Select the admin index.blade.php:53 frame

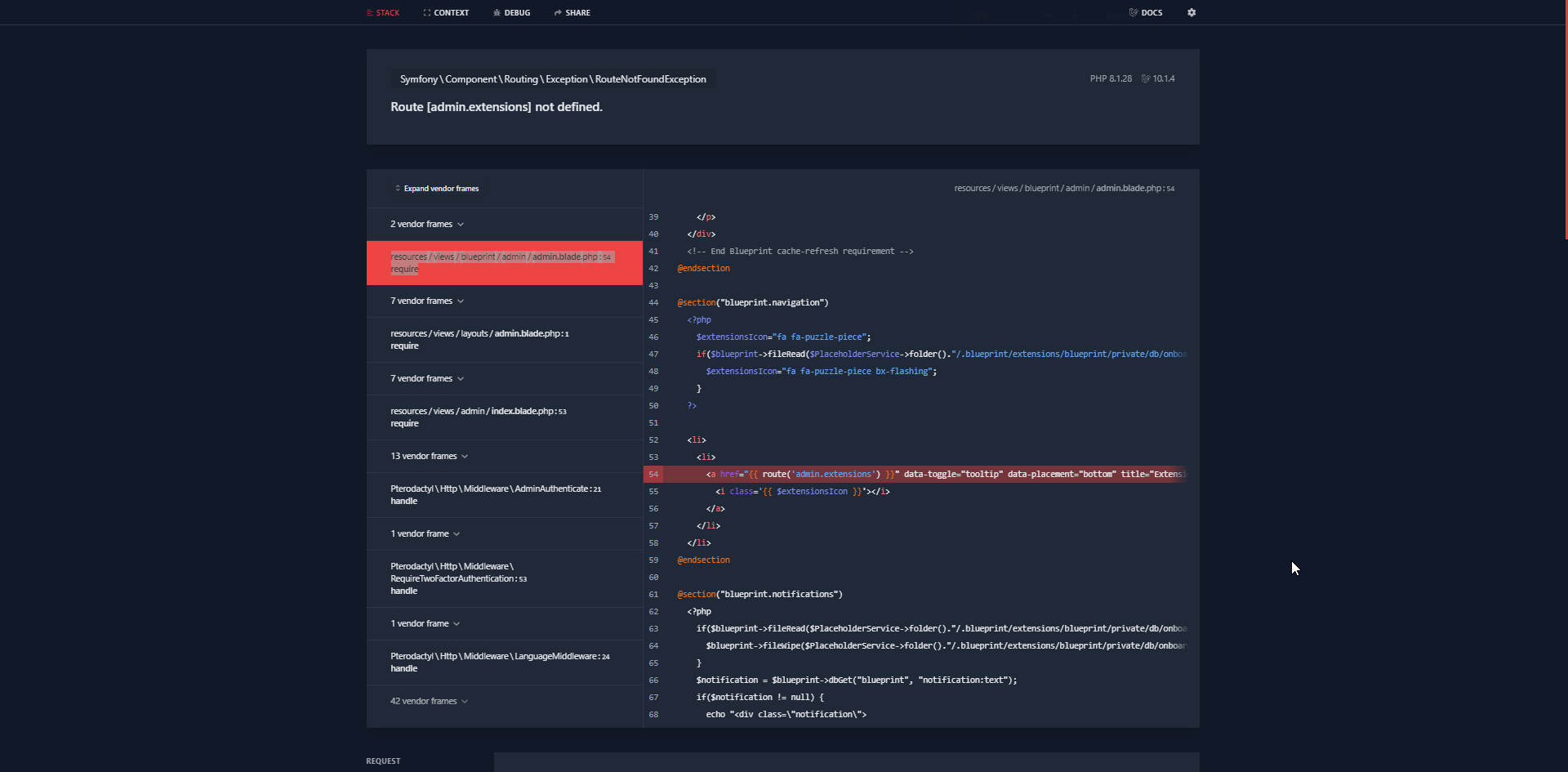coord(505,417)
